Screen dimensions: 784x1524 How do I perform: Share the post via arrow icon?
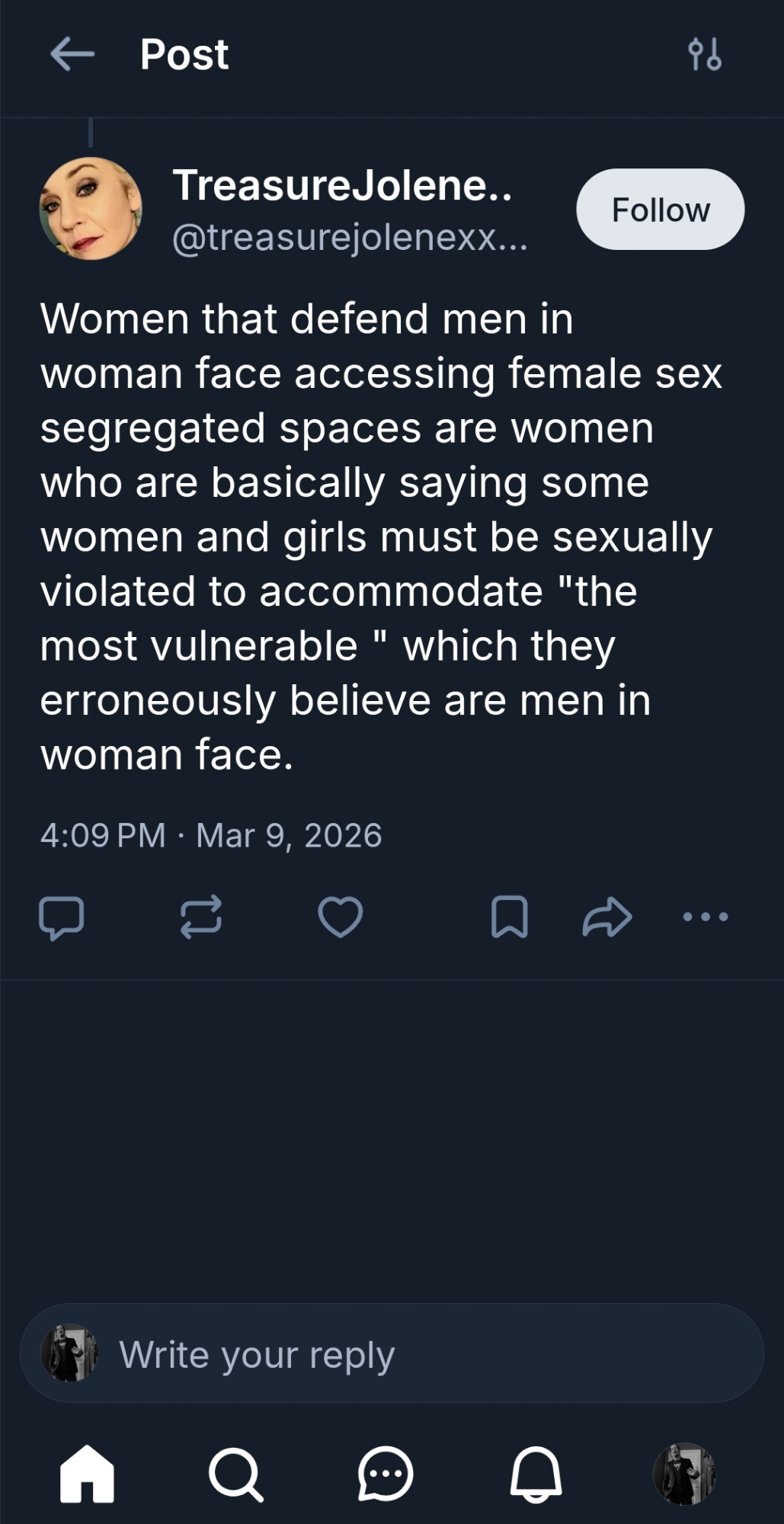click(x=607, y=917)
